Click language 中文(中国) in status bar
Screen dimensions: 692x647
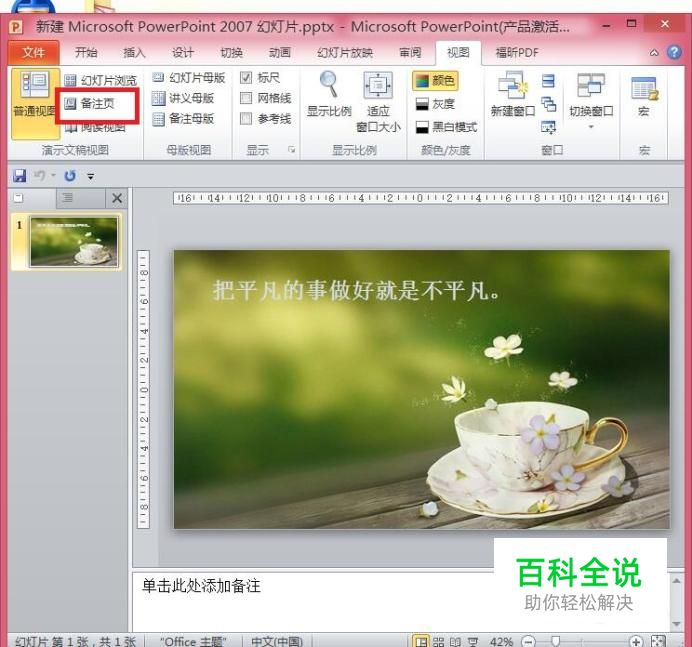(277, 641)
